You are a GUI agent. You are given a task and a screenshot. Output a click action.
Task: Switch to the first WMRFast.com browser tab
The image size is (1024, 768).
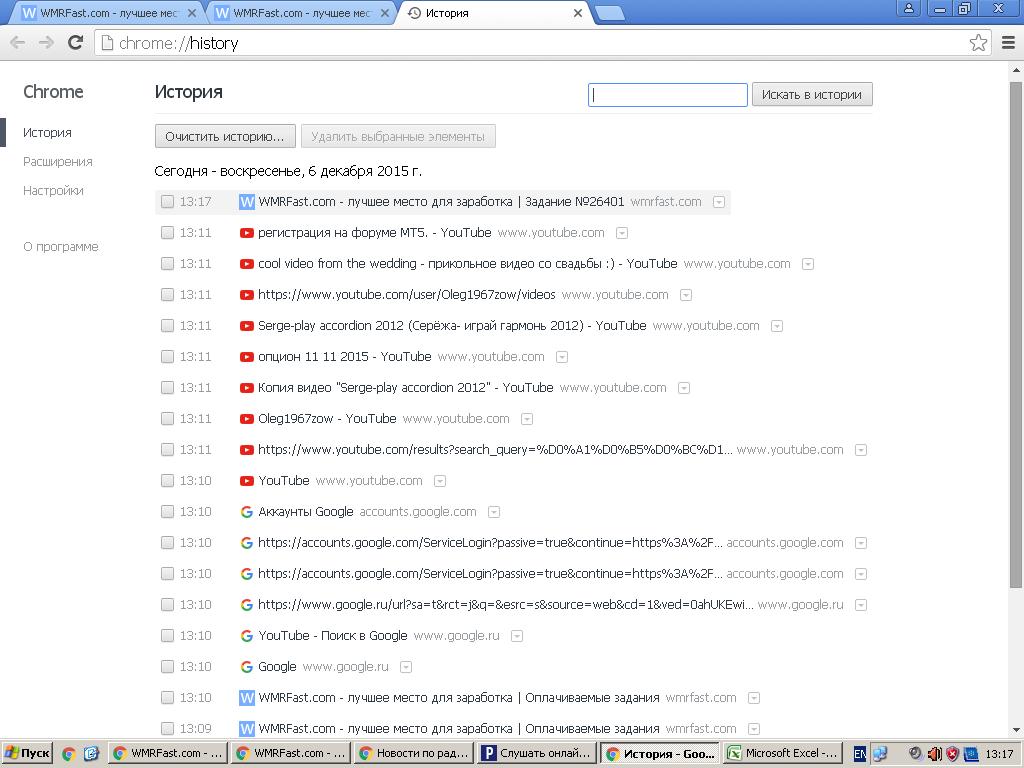pos(108,13)
